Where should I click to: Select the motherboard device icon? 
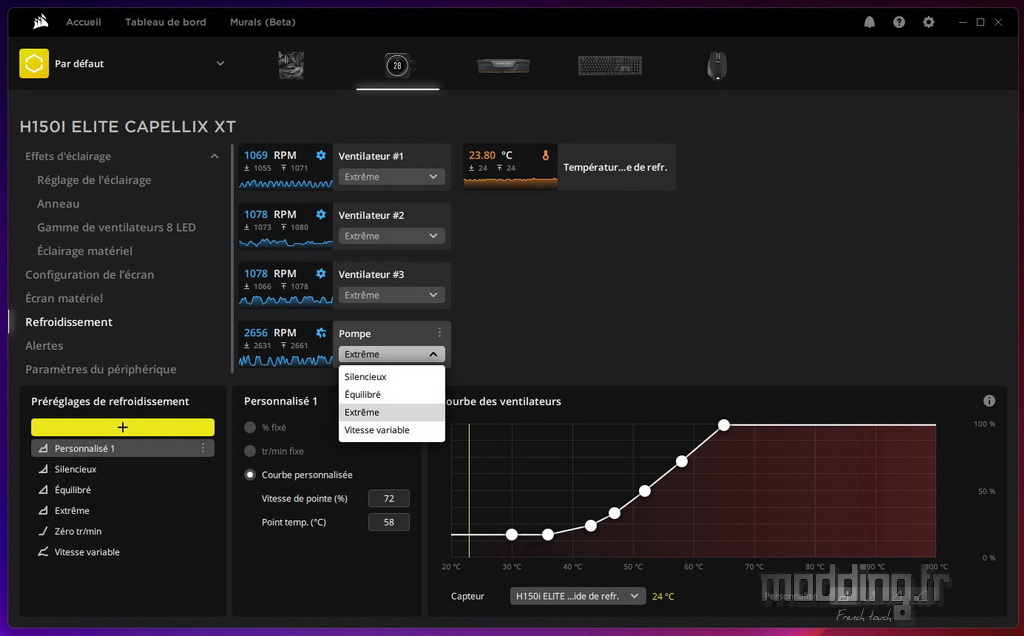pyautogui.click(x=291, y=65)
